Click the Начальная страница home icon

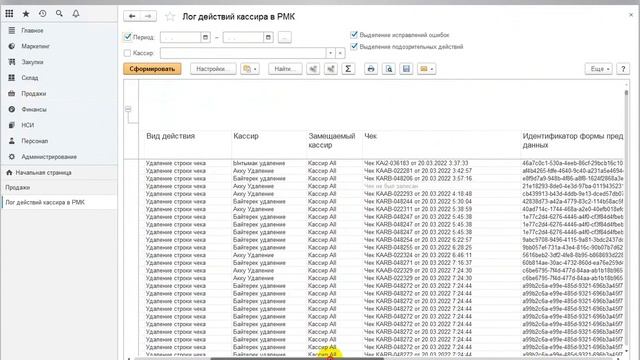pos(9,172)
